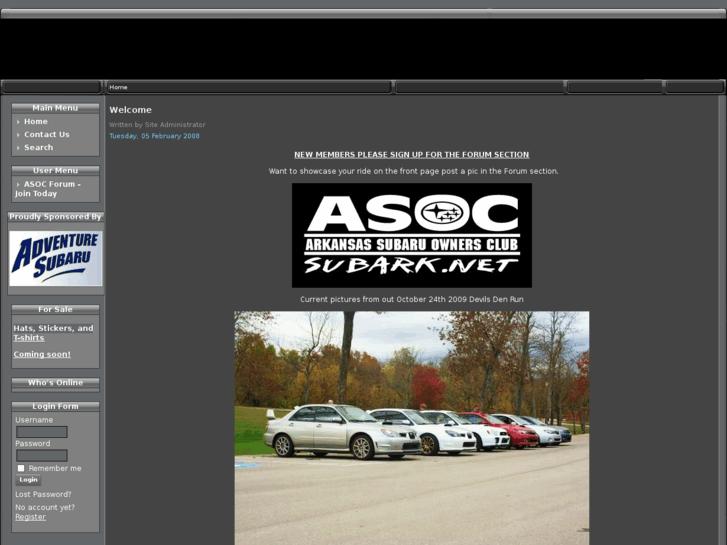Click into the Username field

[42, 432]
